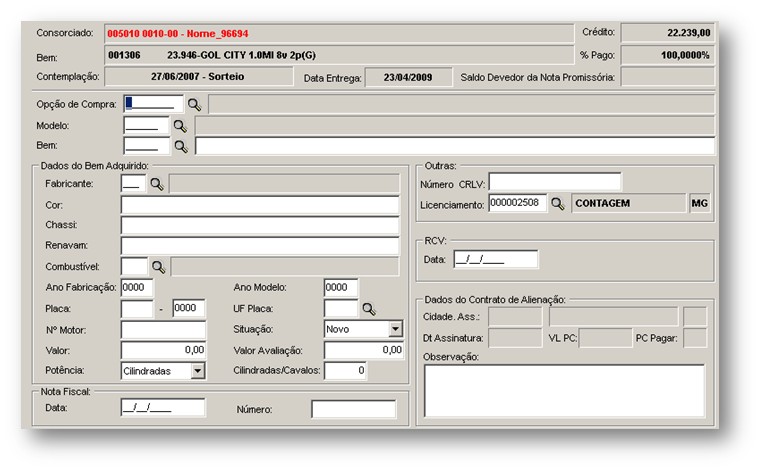The height and width of the screenshot is (471, 761).
Task: Focus the Cor text field
Action: click(260, 205)
